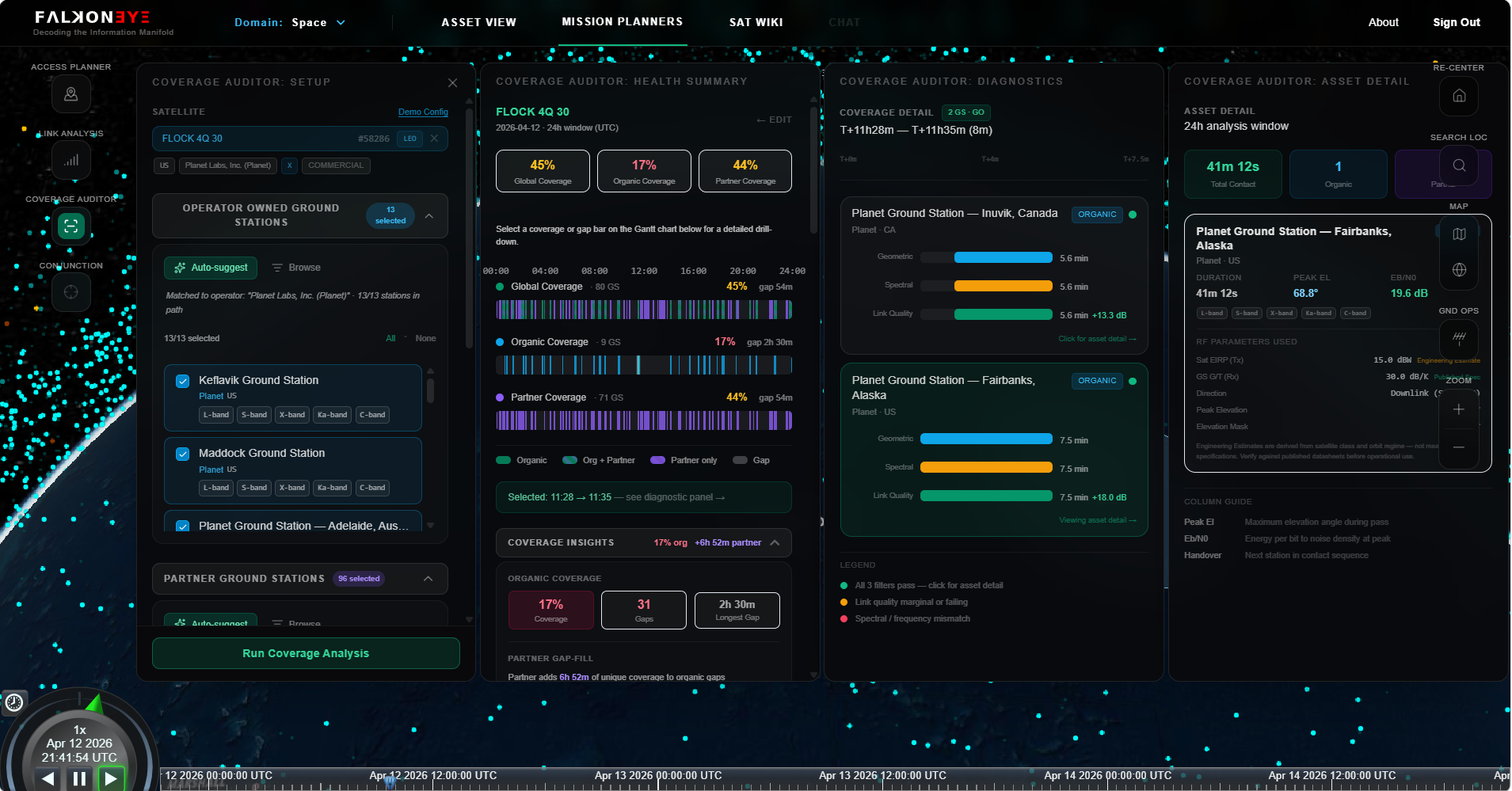Image resolution: width=1512 pixels, height=791 pixels.
Task: Play the animation in reverse
Action: [x=49, y=778]
